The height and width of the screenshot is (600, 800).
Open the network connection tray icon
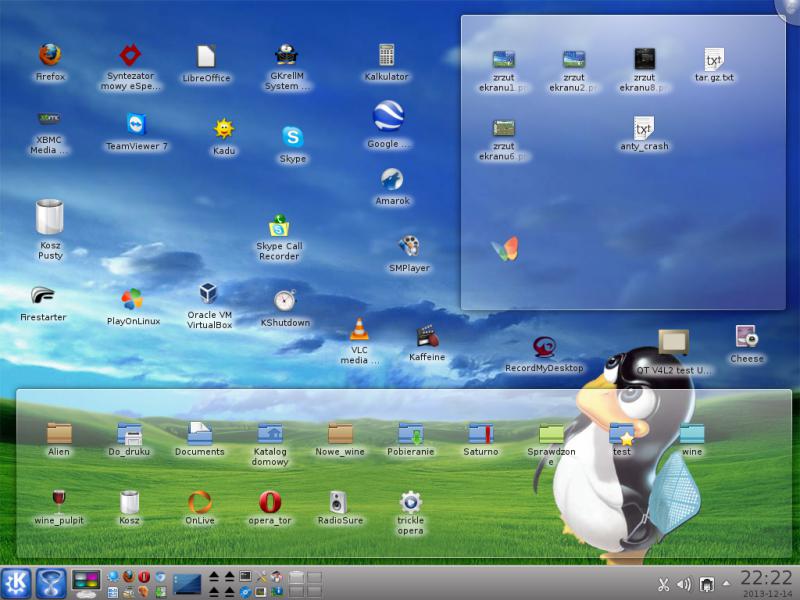[706, 584]
